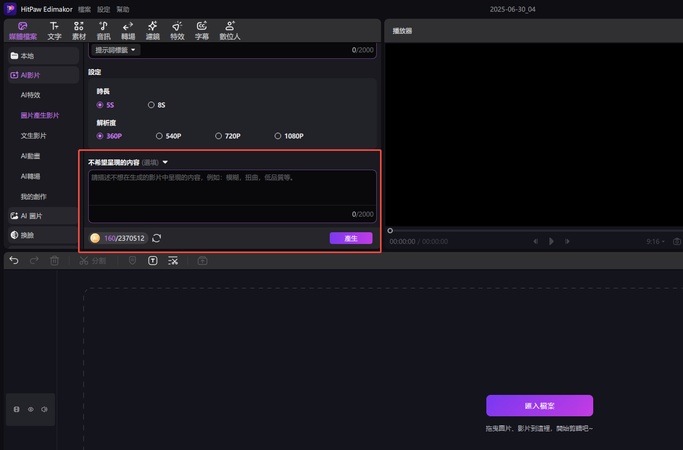Click the purple 產生 (Generate) button
Screen dimensions: 683x450
351,238
